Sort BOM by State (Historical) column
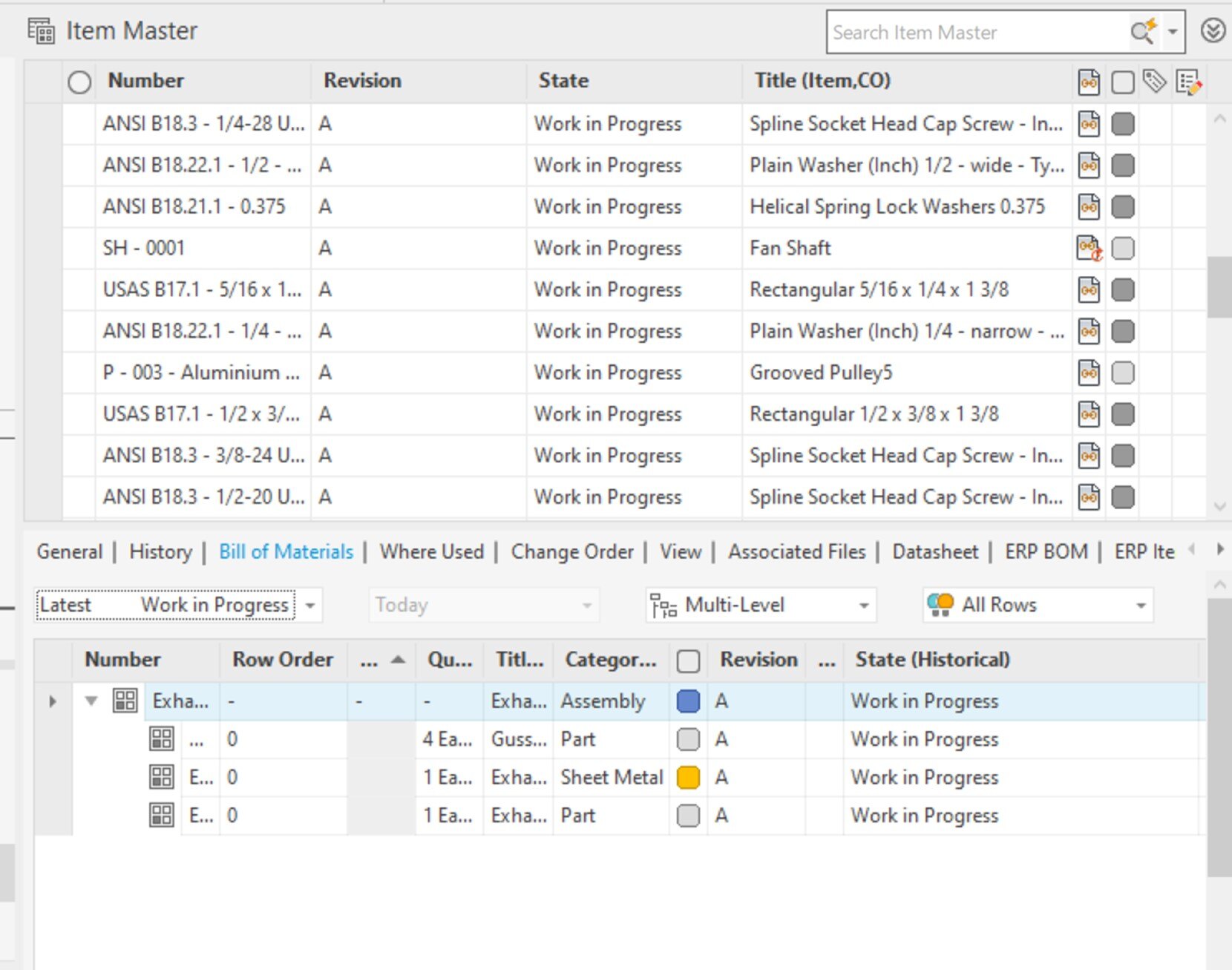The height and width of the screenshot is (970, 1232). point(932,660)
